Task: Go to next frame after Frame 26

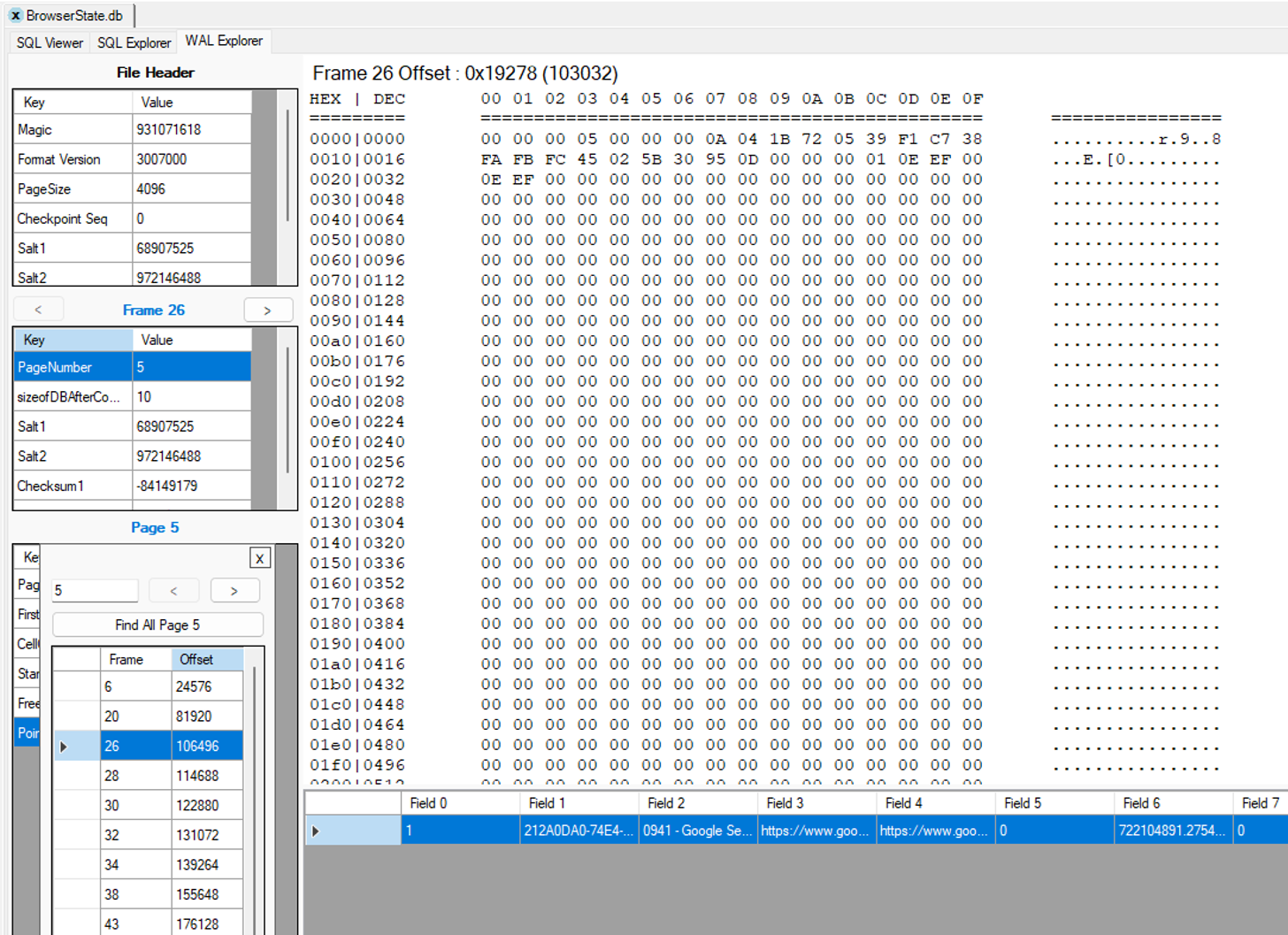Action: point(268,310)
